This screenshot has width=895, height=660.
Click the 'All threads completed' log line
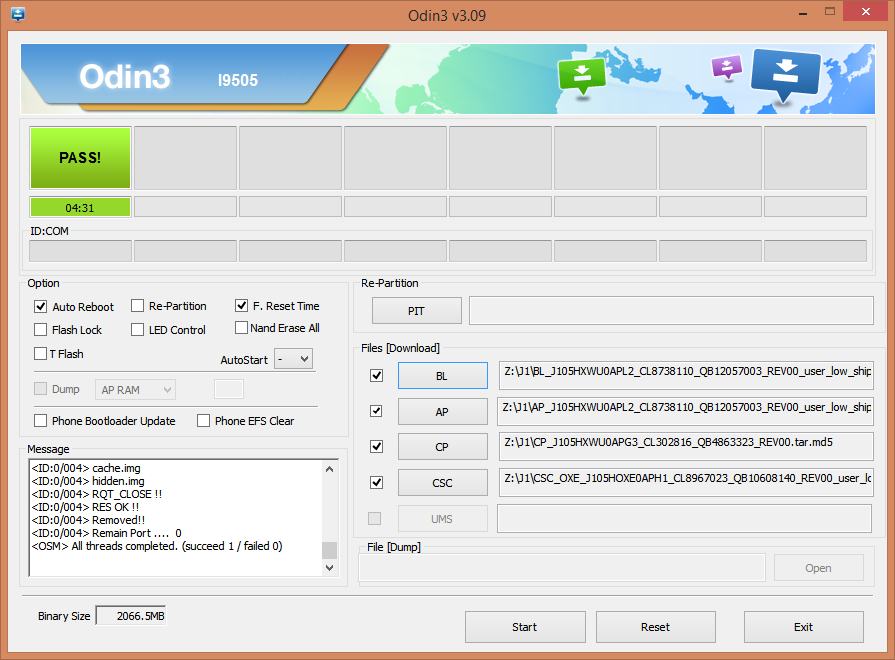point(157,546)
